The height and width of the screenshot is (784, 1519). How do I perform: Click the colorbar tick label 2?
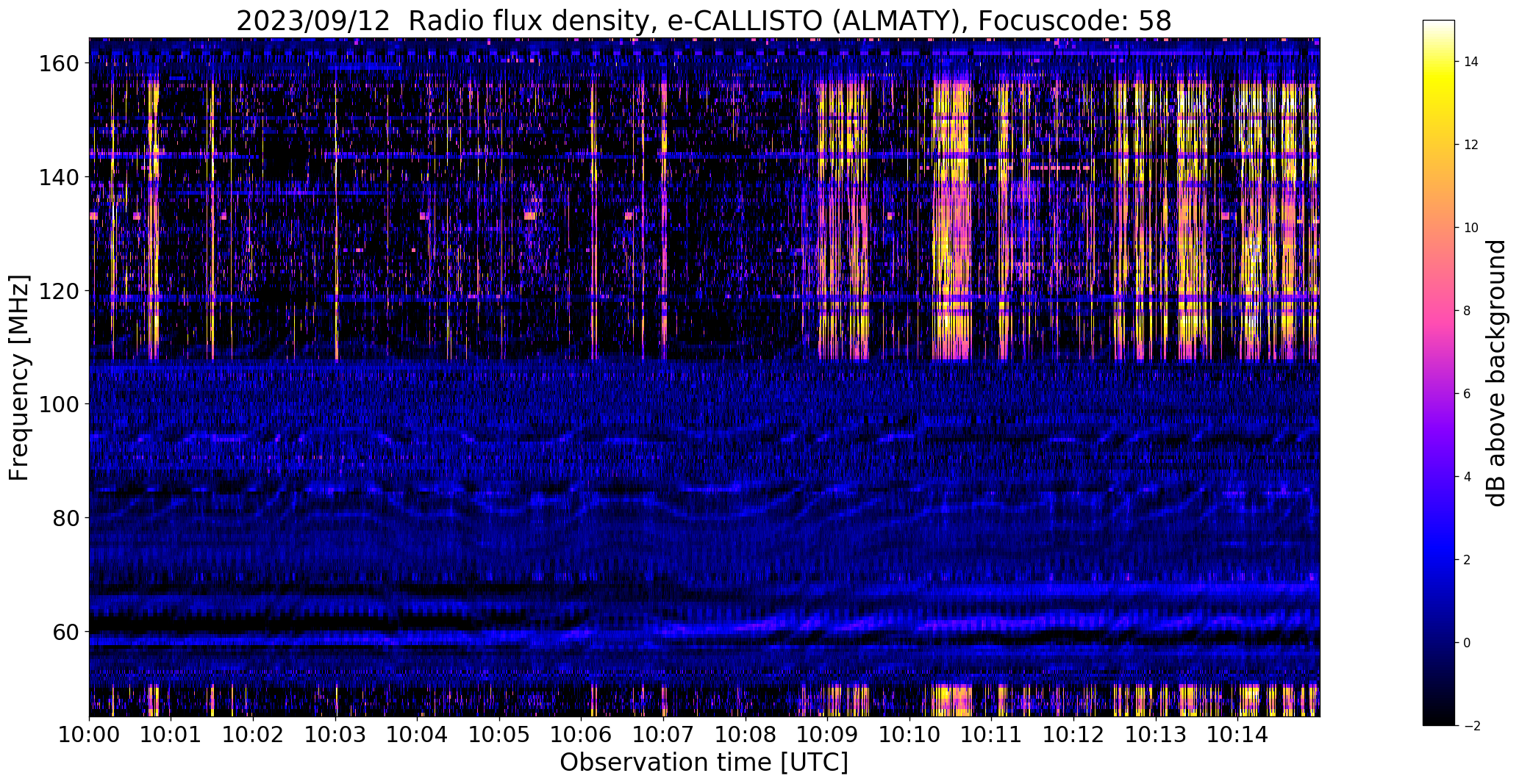click(1468, 560)
